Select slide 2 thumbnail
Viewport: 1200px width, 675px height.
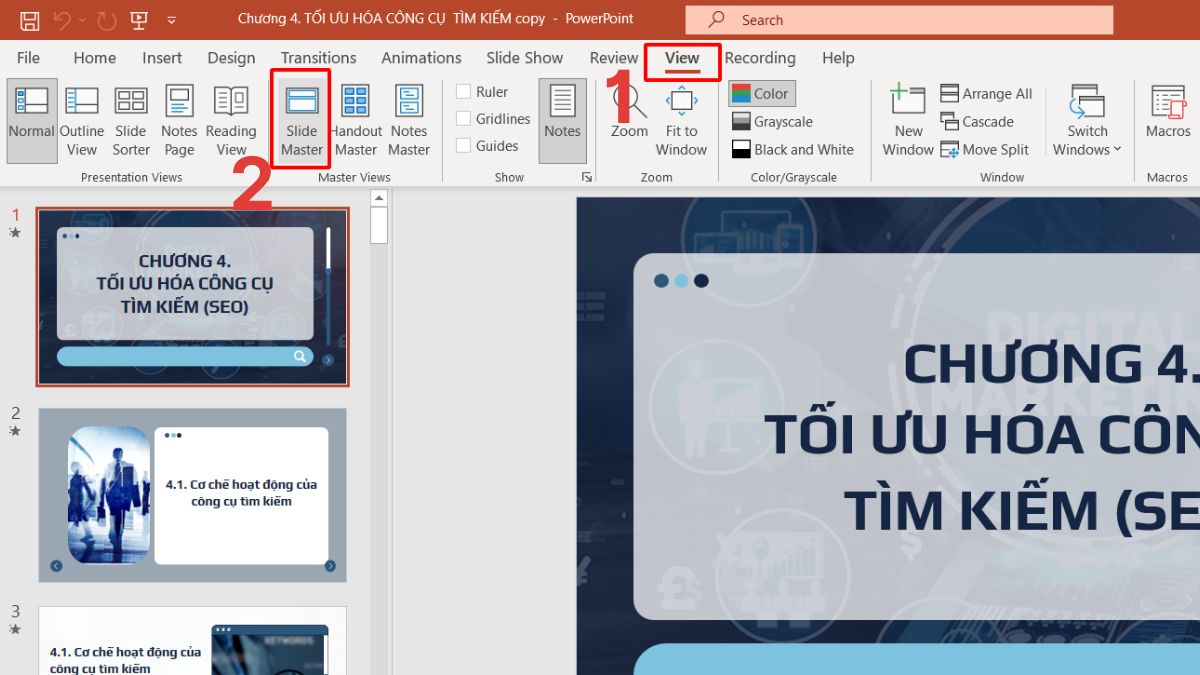click(x=193, y=495)
